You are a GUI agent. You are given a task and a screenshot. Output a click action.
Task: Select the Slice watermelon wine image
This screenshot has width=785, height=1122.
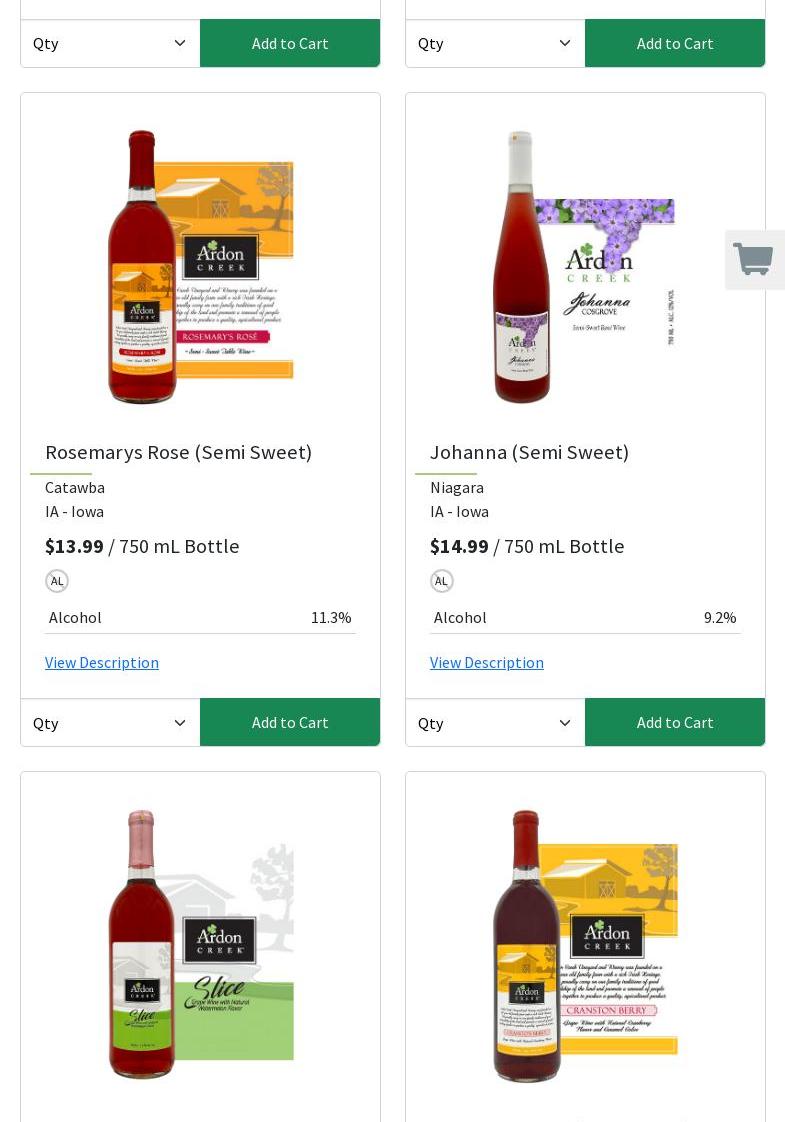click(x=200, y=945)
